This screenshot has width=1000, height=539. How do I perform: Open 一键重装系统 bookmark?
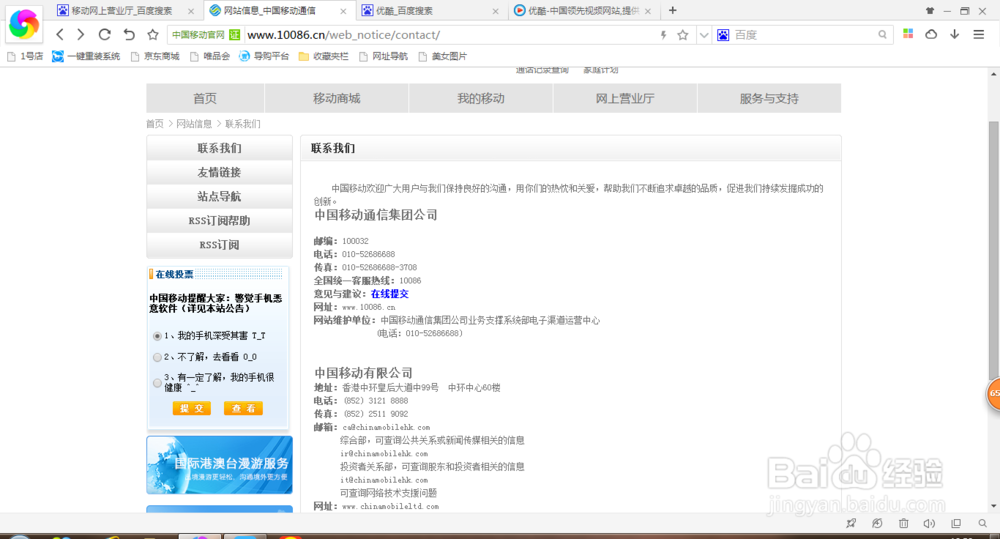tap(86, 56)
